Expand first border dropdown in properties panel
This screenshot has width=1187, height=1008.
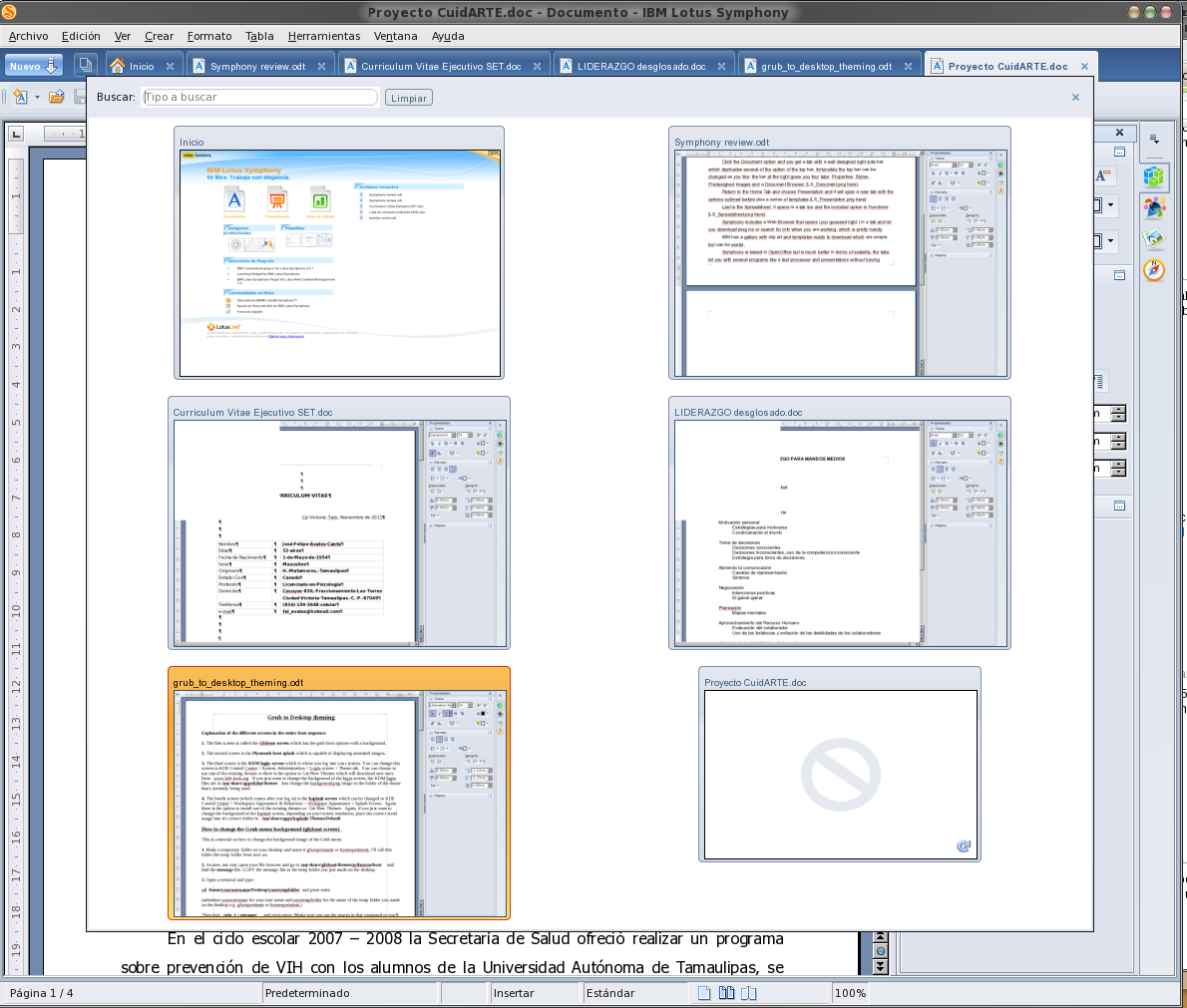point(1110,205)
